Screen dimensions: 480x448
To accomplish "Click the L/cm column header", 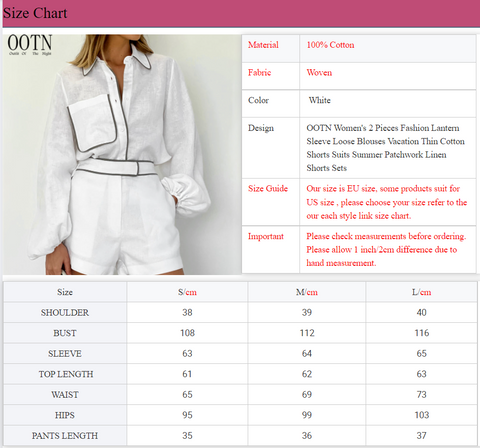I will point(421,292).
